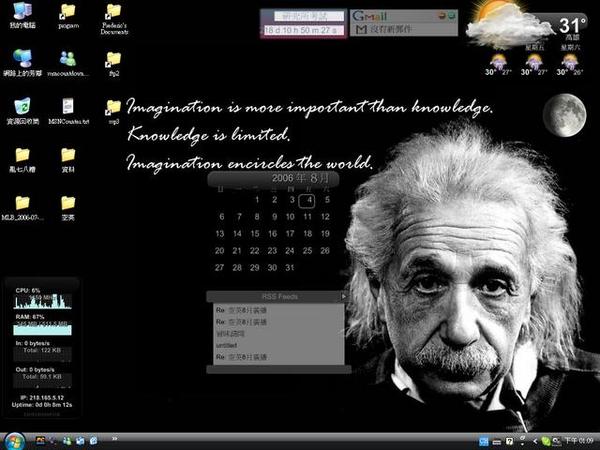The image size is (600, 450).
Task: Click the moon phase widget
Action: pos(564,115)
